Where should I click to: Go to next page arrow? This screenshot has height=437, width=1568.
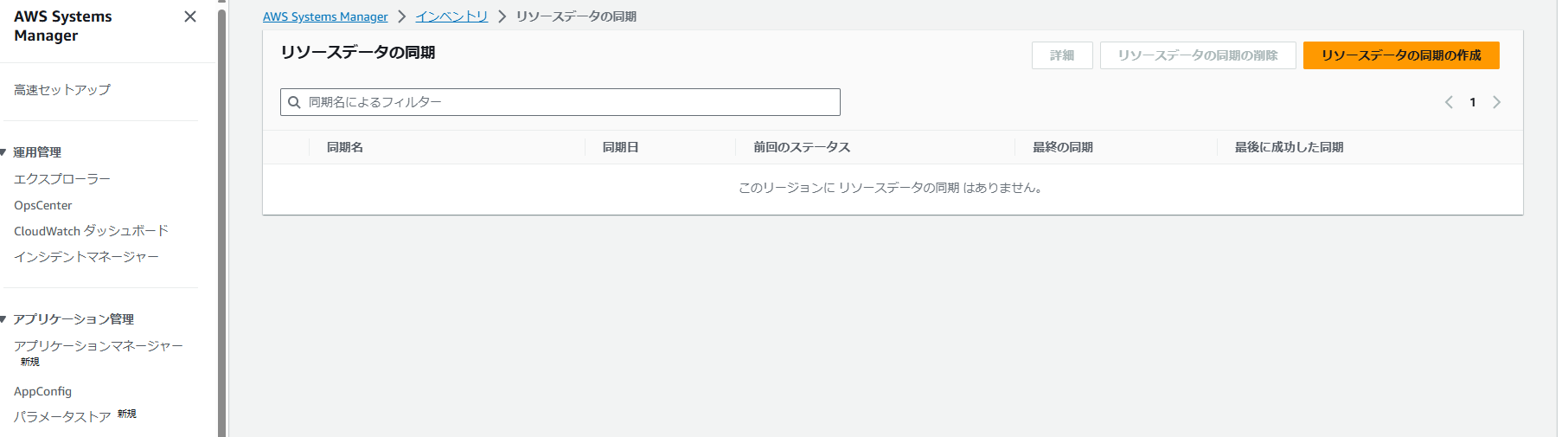pos(1497,102)
